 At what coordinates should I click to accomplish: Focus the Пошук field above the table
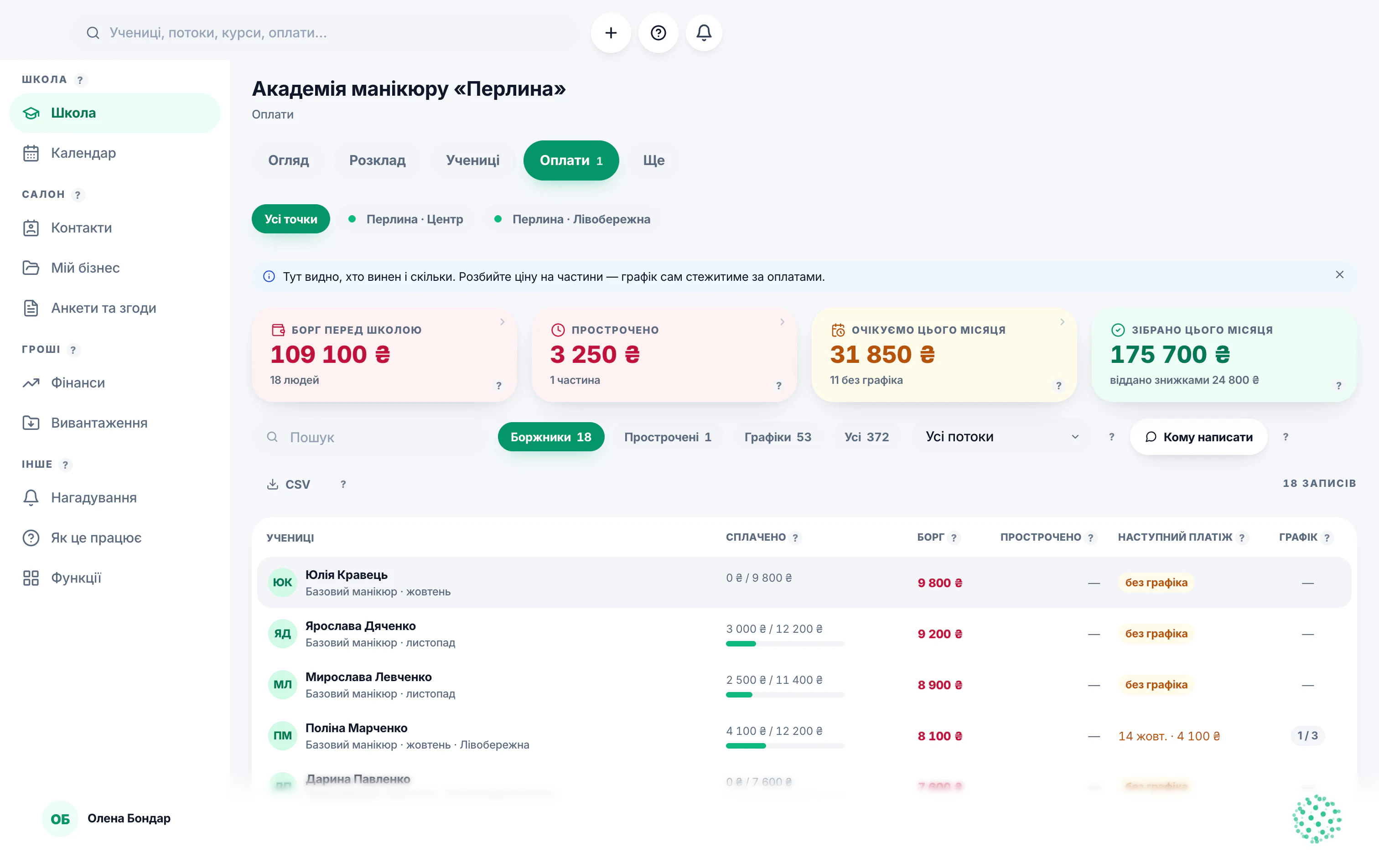point(371,437)
